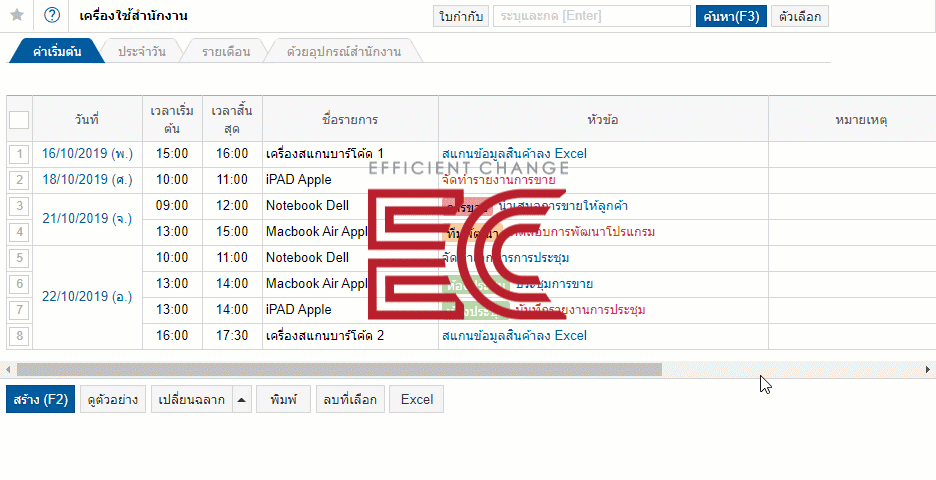
Task: Select row 3 checkbox
Action: coord(19,206)
